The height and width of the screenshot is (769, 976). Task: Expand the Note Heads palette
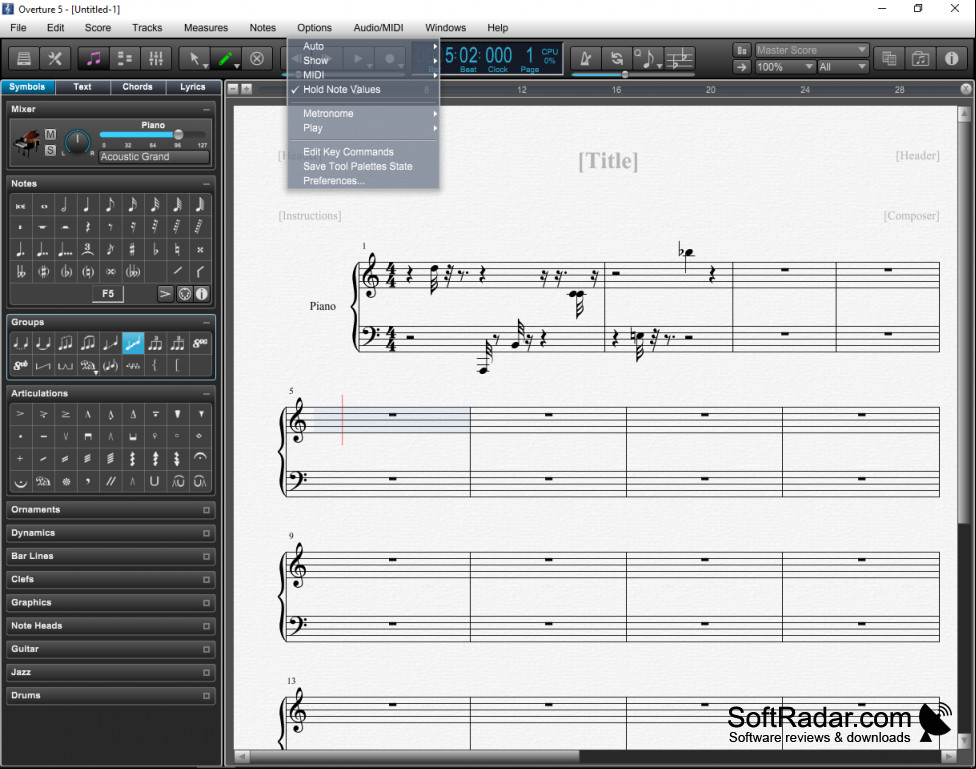click(x=206, y=626)
